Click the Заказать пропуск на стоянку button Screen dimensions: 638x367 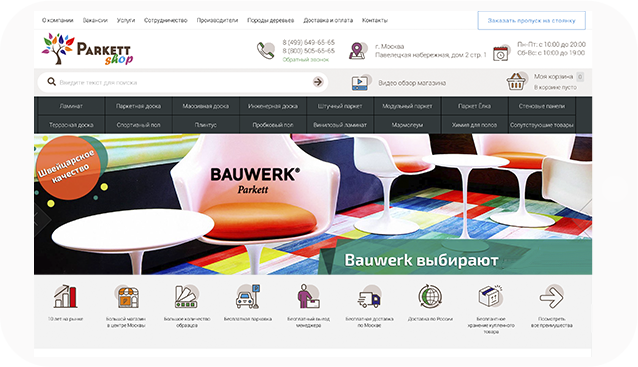point(531,20)
